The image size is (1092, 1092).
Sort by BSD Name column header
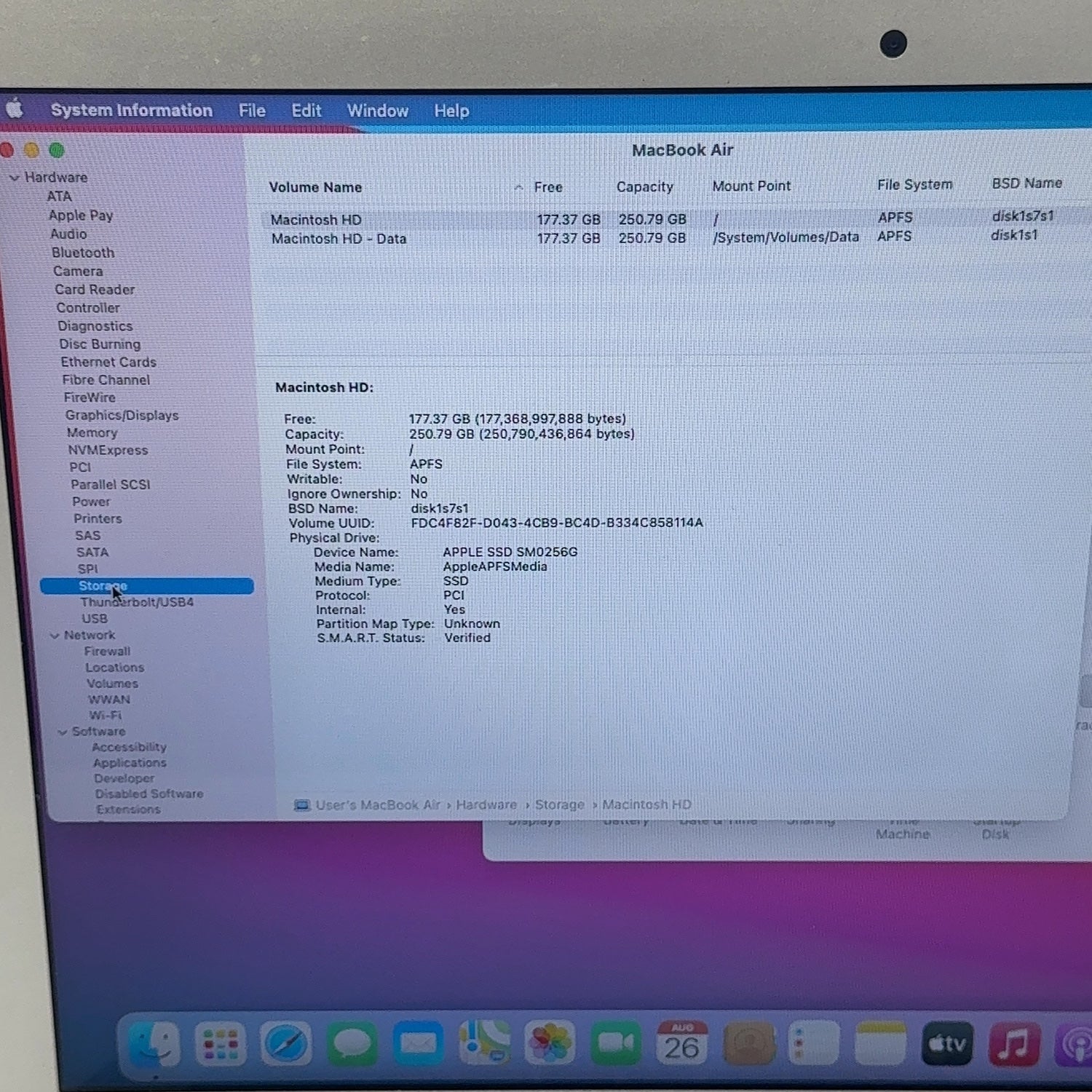tap(1026, 183)
